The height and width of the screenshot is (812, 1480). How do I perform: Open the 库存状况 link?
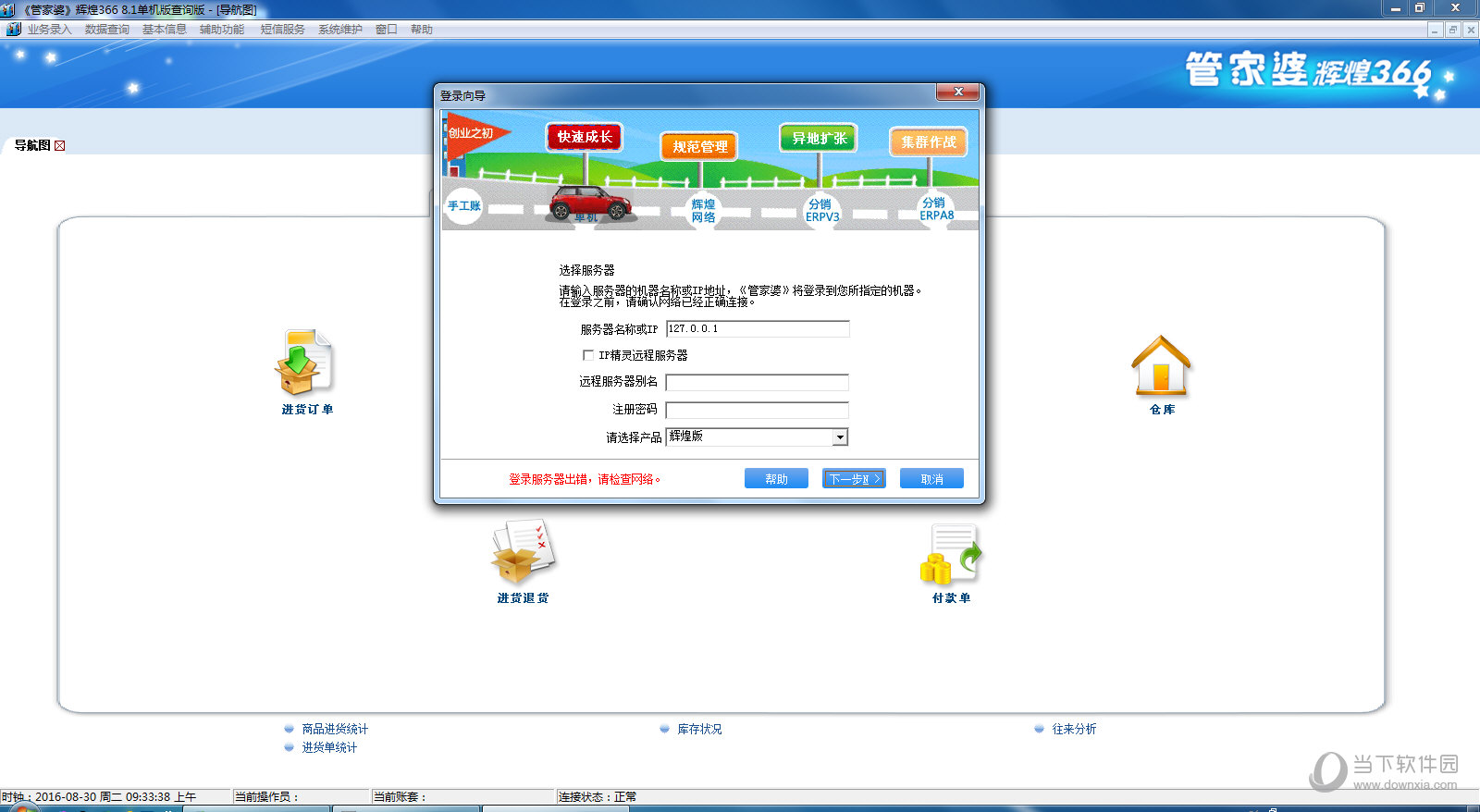click(x=699, y=729)
